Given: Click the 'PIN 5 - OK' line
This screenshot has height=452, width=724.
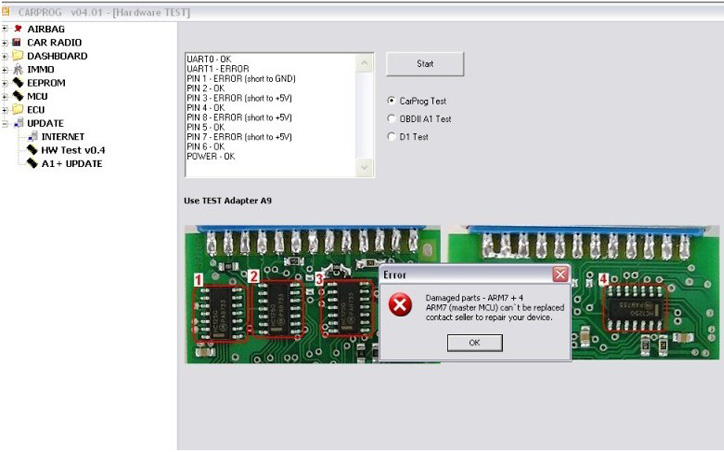Looking at the screenshot, I should pyautogui.click(x=205, y=127).
